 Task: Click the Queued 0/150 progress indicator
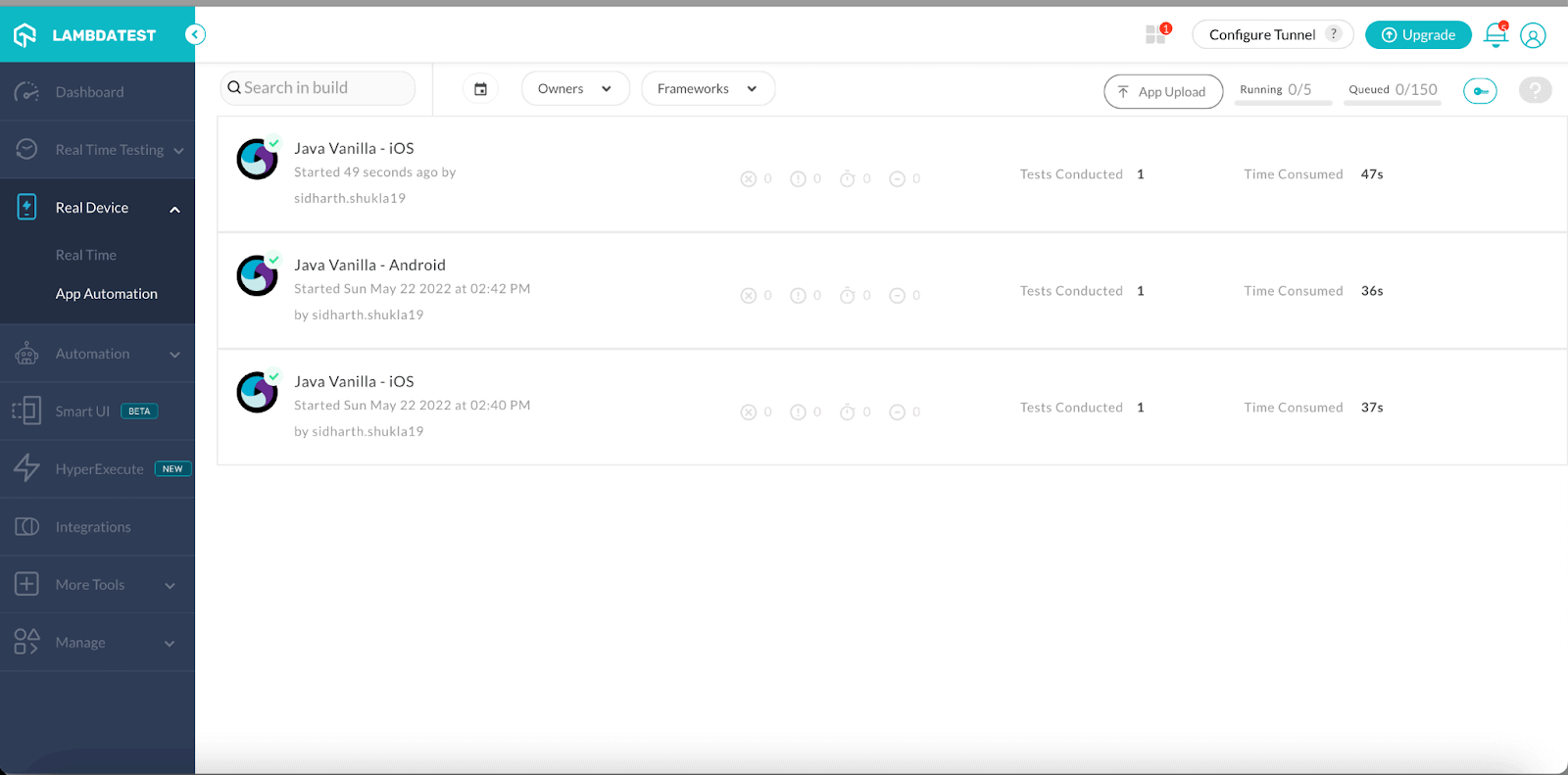(x=1393, y=90)
